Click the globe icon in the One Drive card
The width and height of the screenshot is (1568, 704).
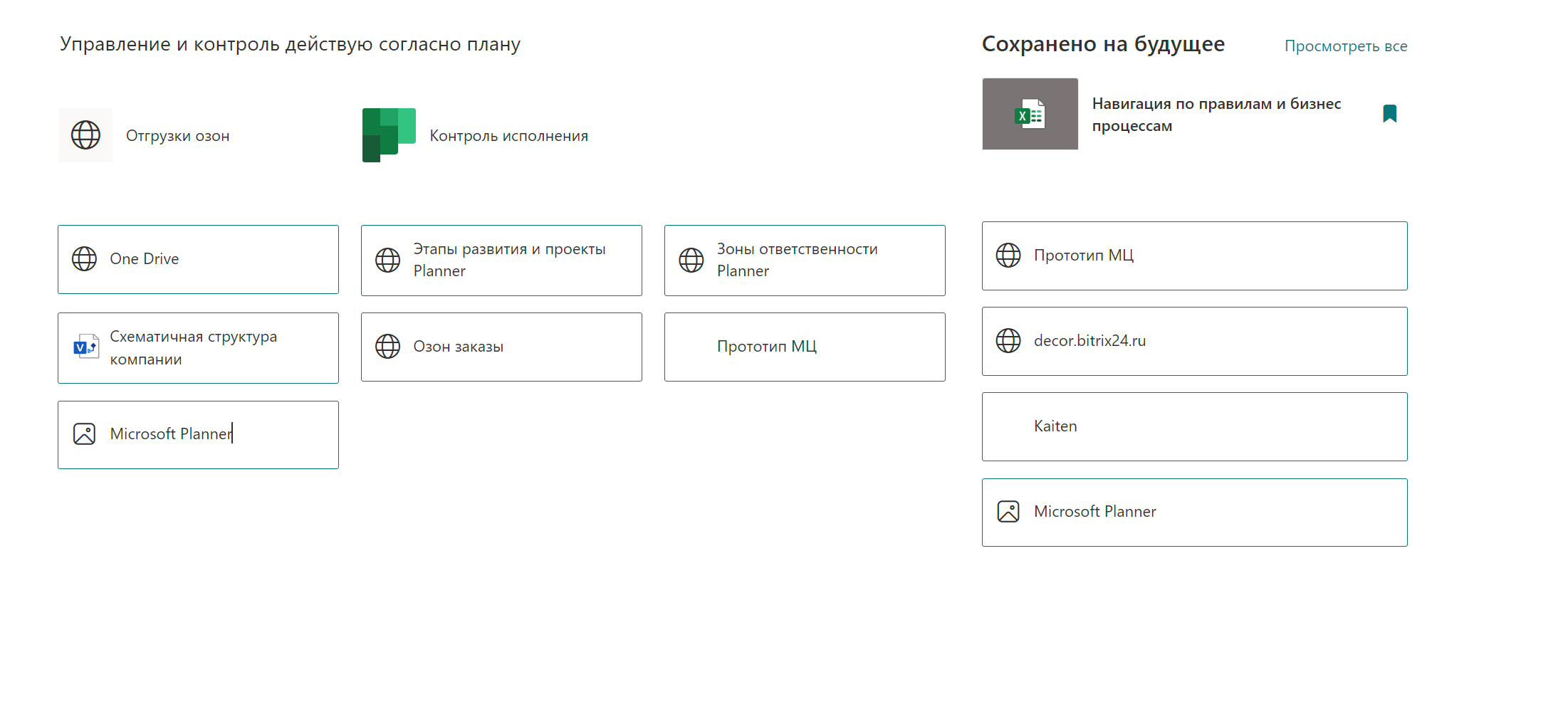85,259
